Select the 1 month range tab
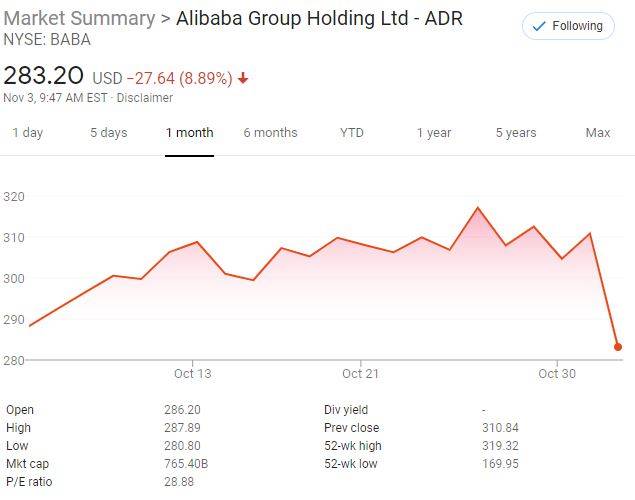 click(x=190, y=133)
